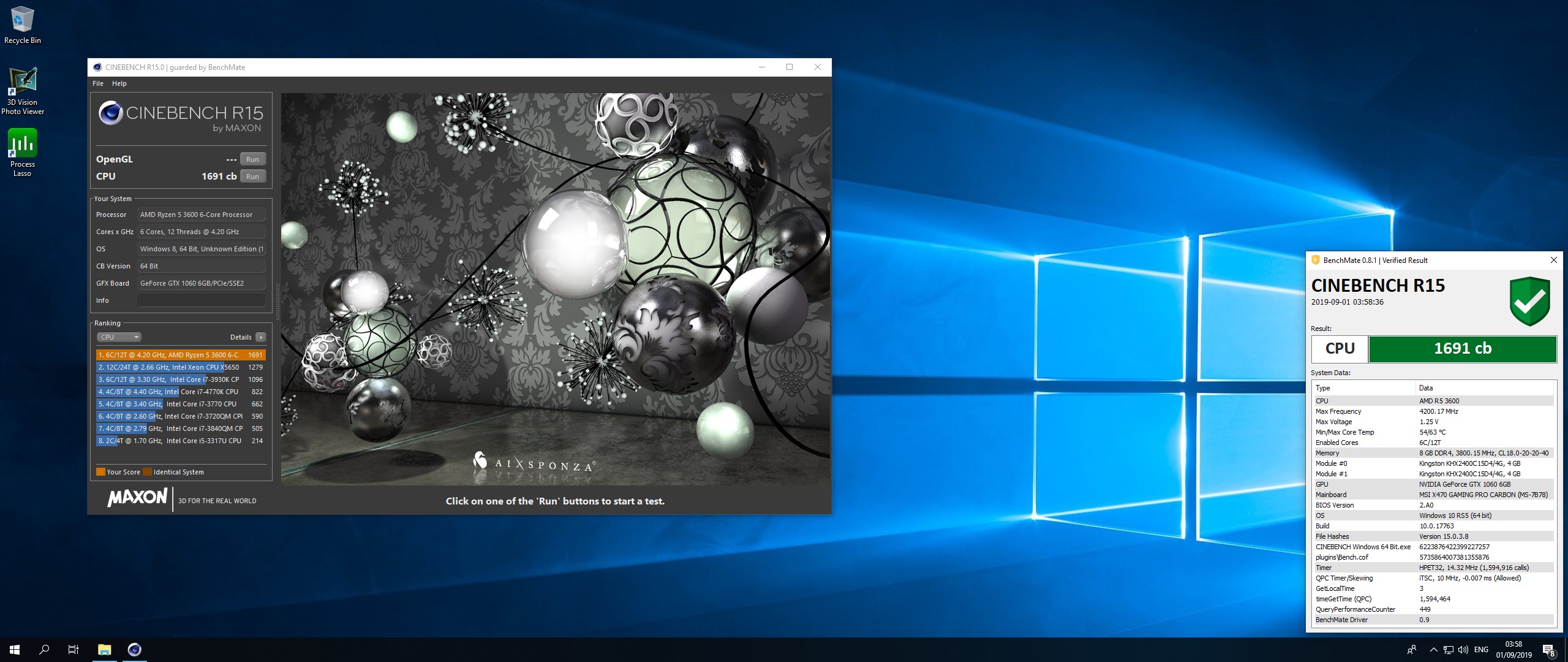Click the AIXSPONZA logo in render

[x=534, y=462]
